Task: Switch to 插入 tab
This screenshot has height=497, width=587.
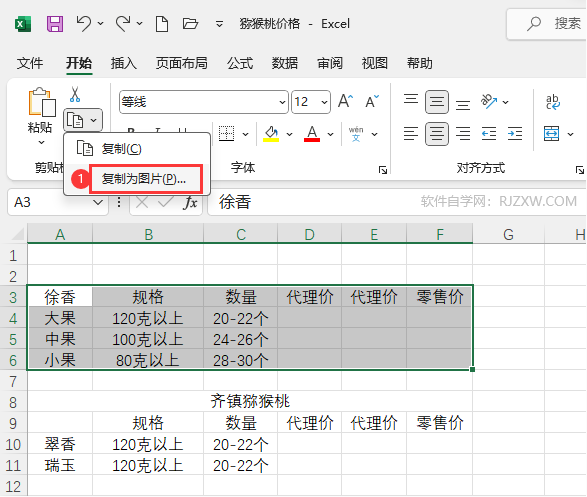Action: pos(124,63)
